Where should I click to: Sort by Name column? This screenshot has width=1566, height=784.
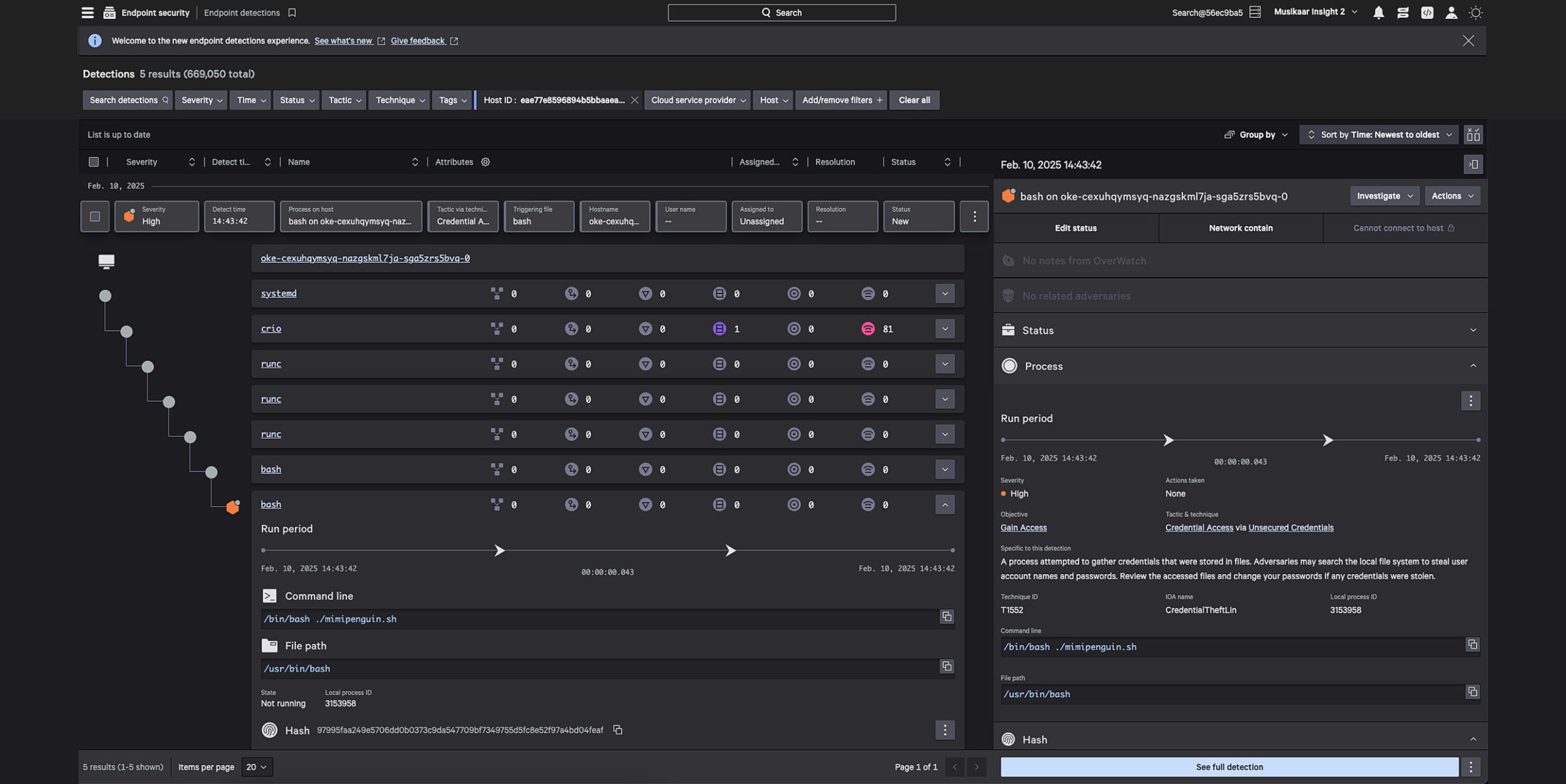point(415,161)
